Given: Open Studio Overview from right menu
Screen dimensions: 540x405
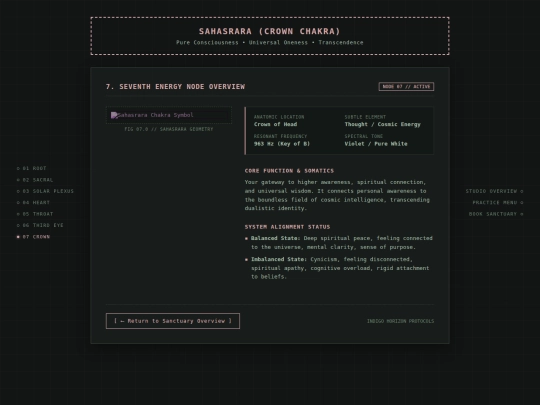Looking at the screenshot, I should pos(495,191).
